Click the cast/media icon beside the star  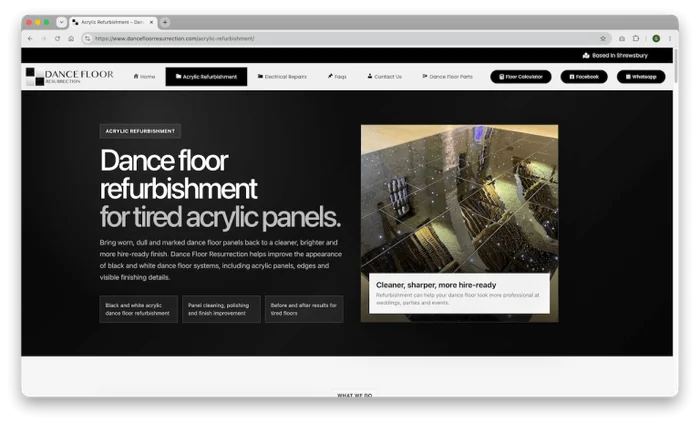point(622,39)
